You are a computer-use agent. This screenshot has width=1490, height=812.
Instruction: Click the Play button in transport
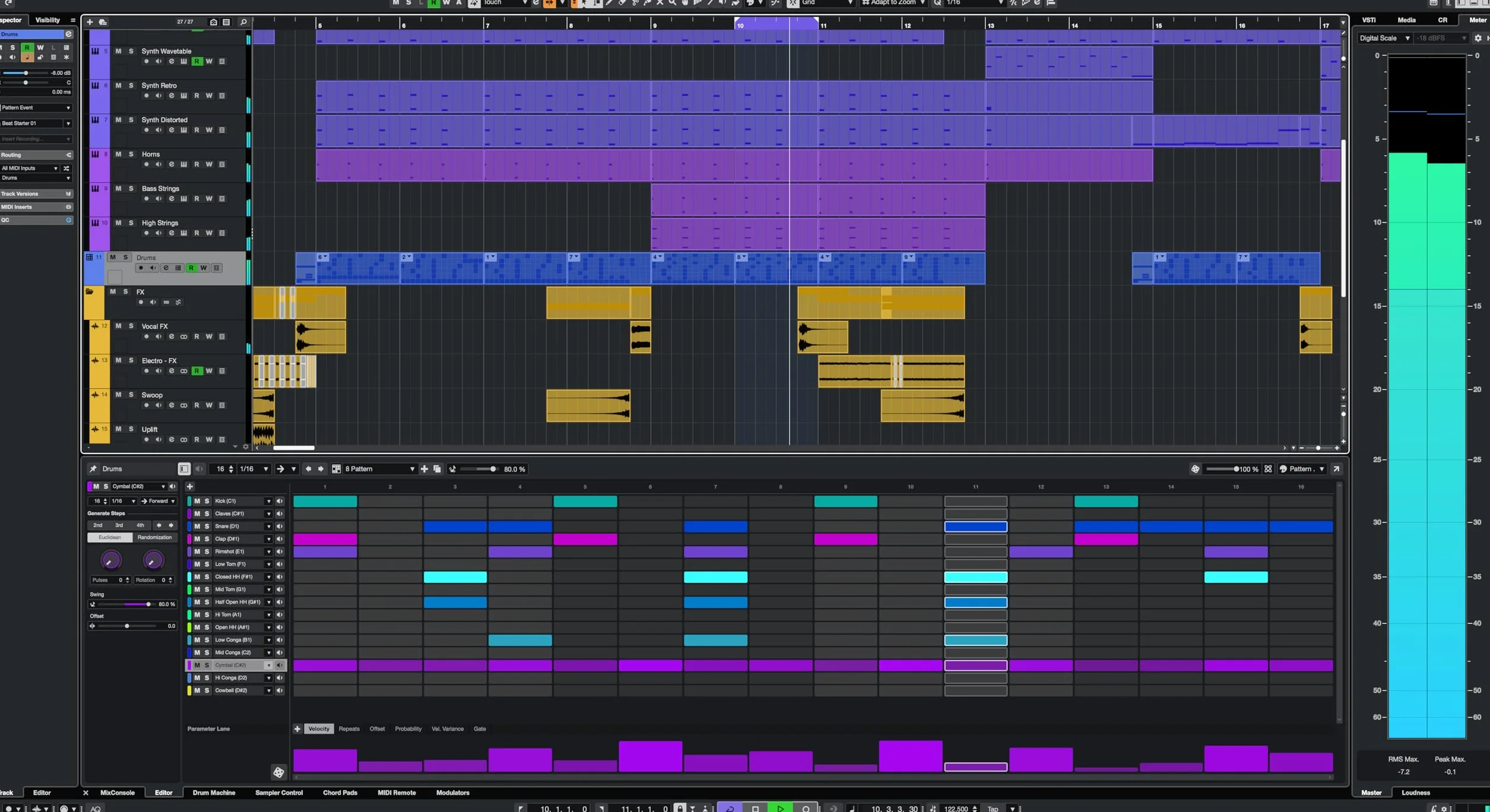pos(780,808)
